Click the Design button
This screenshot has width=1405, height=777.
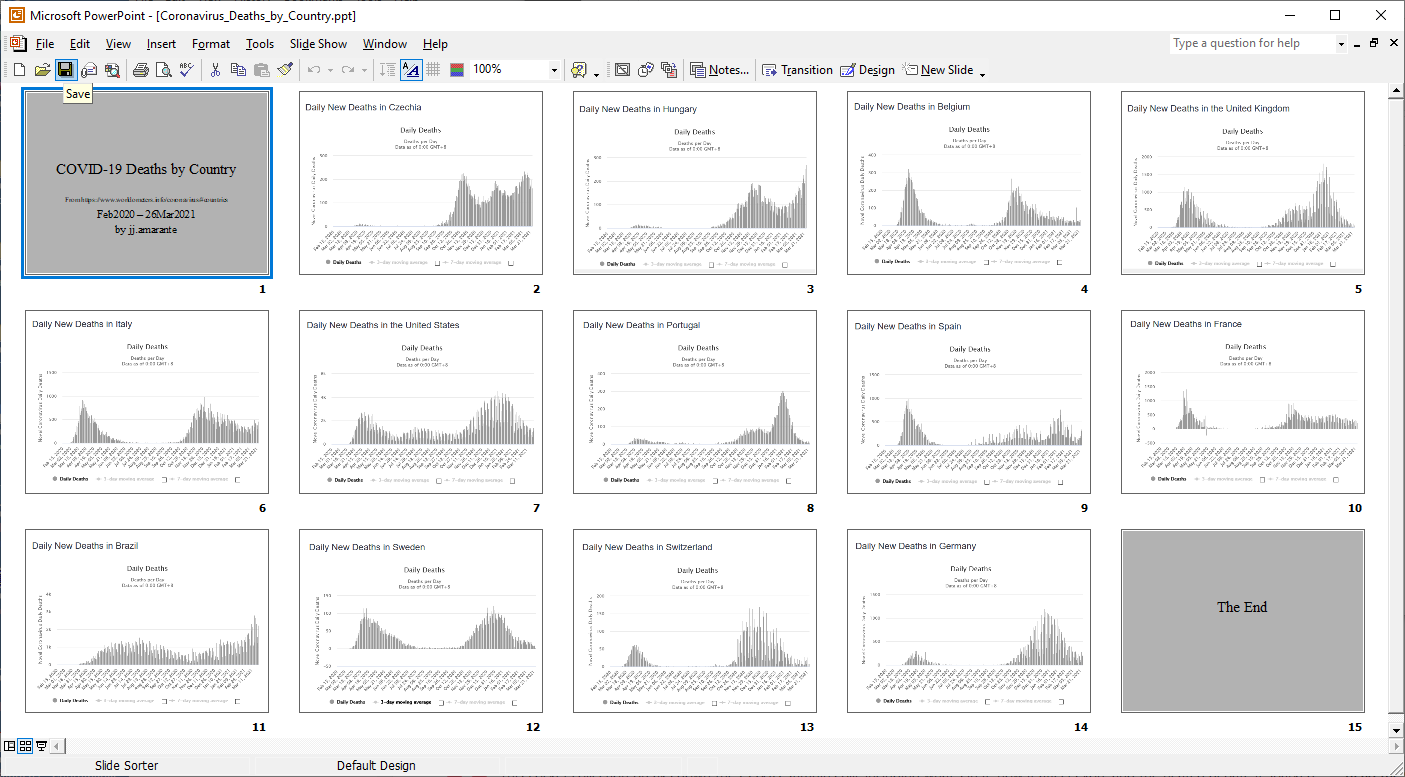click(867, 70)
